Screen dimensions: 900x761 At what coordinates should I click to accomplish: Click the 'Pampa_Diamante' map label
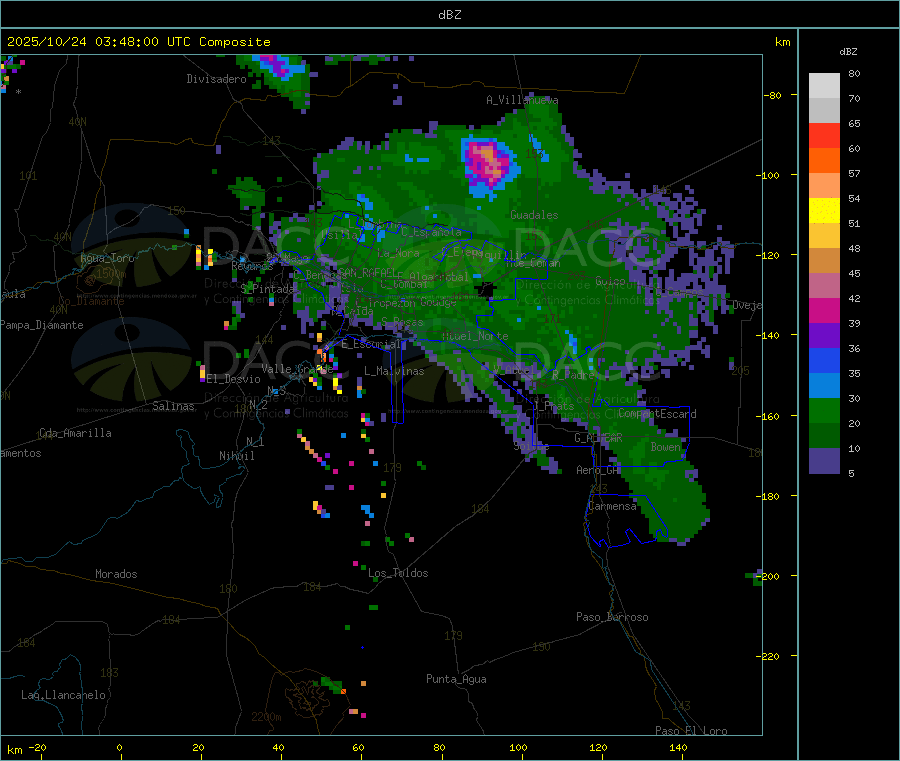(41, 325)
